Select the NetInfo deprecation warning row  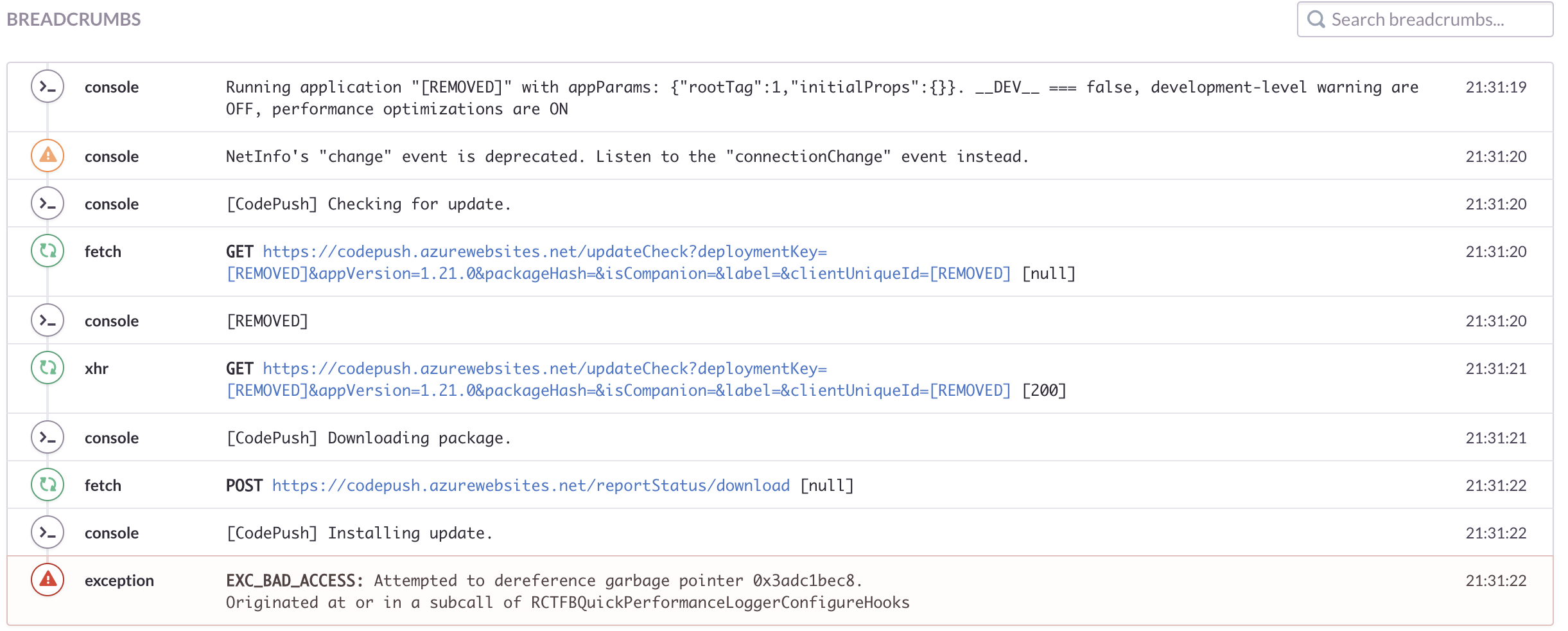click(x=771, y=156)
